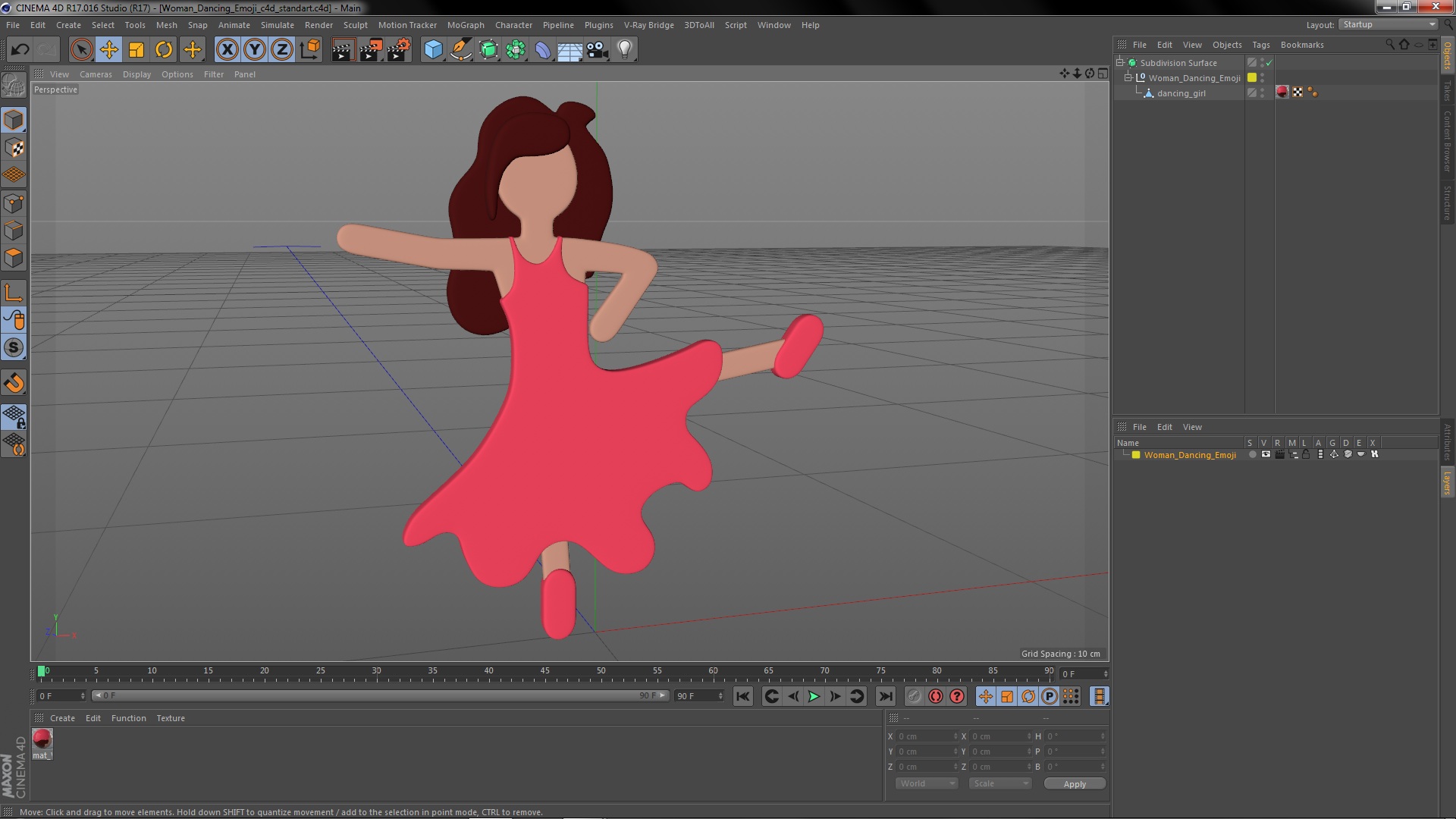Toggle autokeying record button
Screen dimensions: 1456x819
pyautogui.click(x=936, y=696)
